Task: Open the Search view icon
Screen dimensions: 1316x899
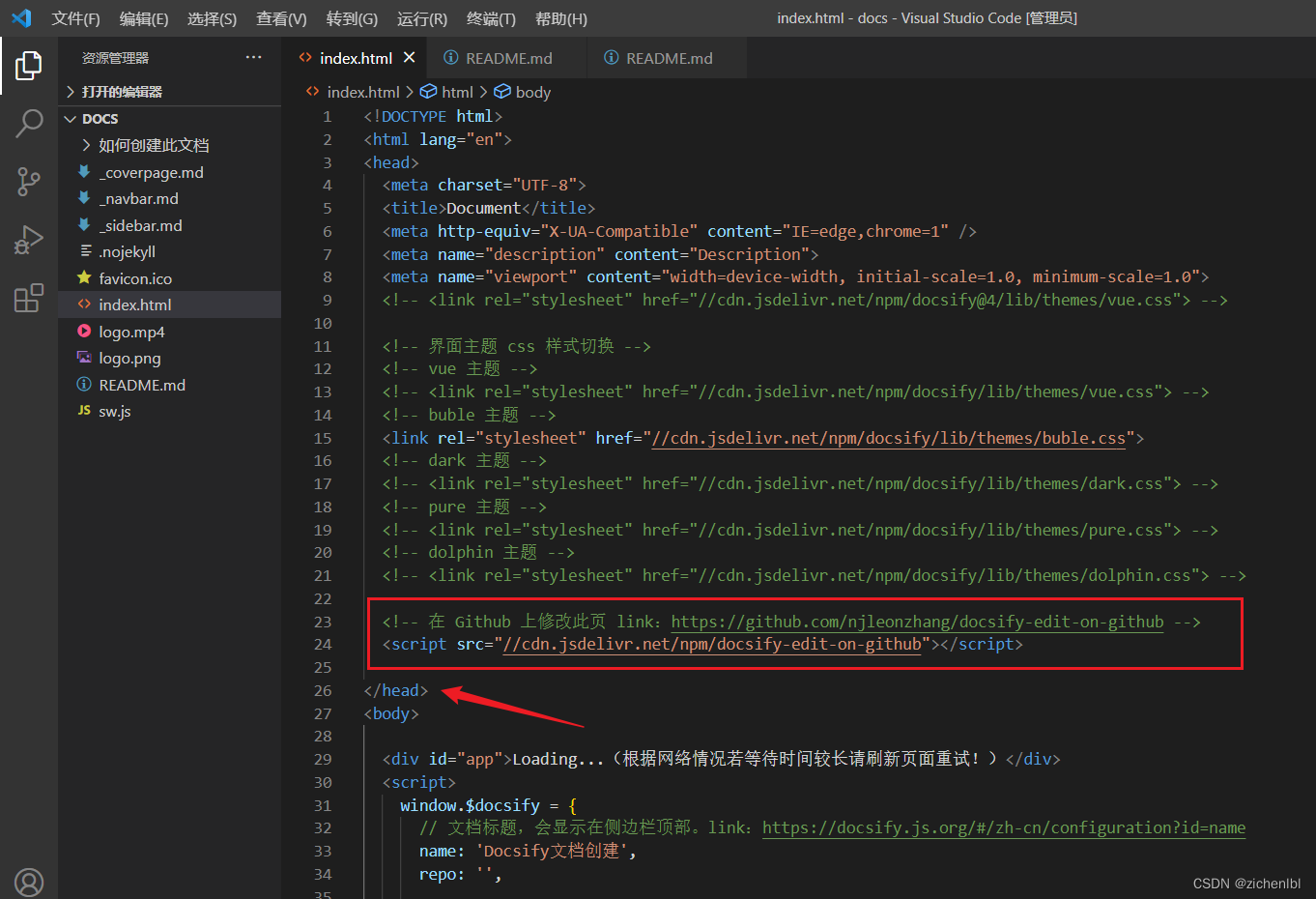Action: click(x=29, y=123)
